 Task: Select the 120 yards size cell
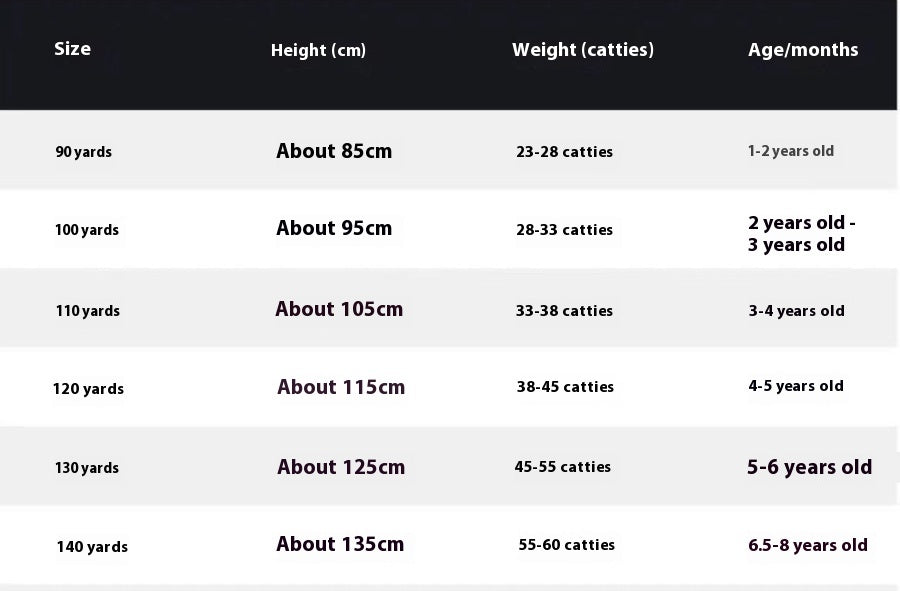[x=88, y=389]
